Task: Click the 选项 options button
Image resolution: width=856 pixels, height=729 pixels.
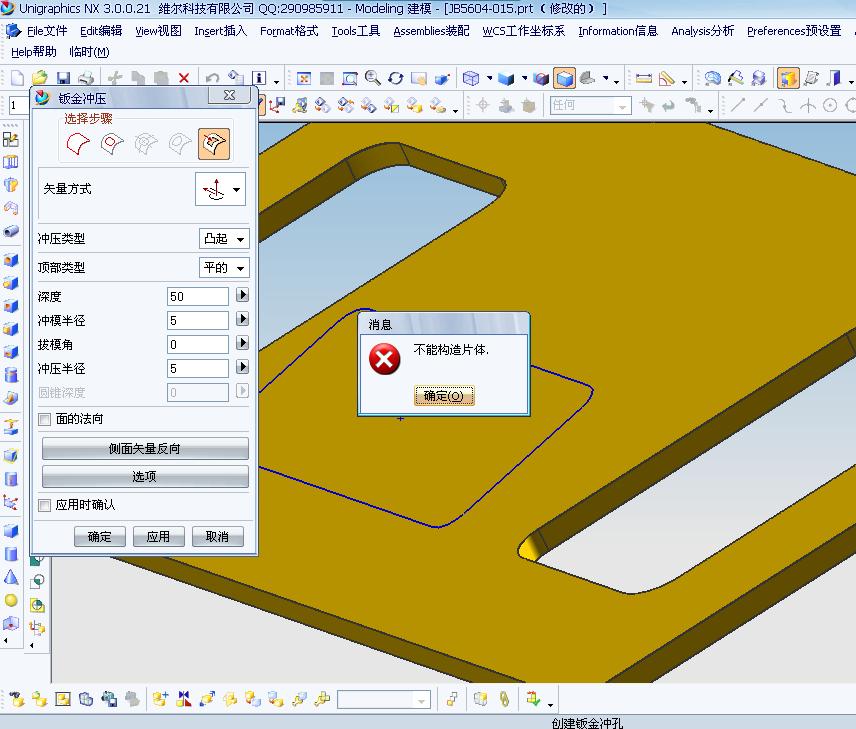Action: coord(145,477)
